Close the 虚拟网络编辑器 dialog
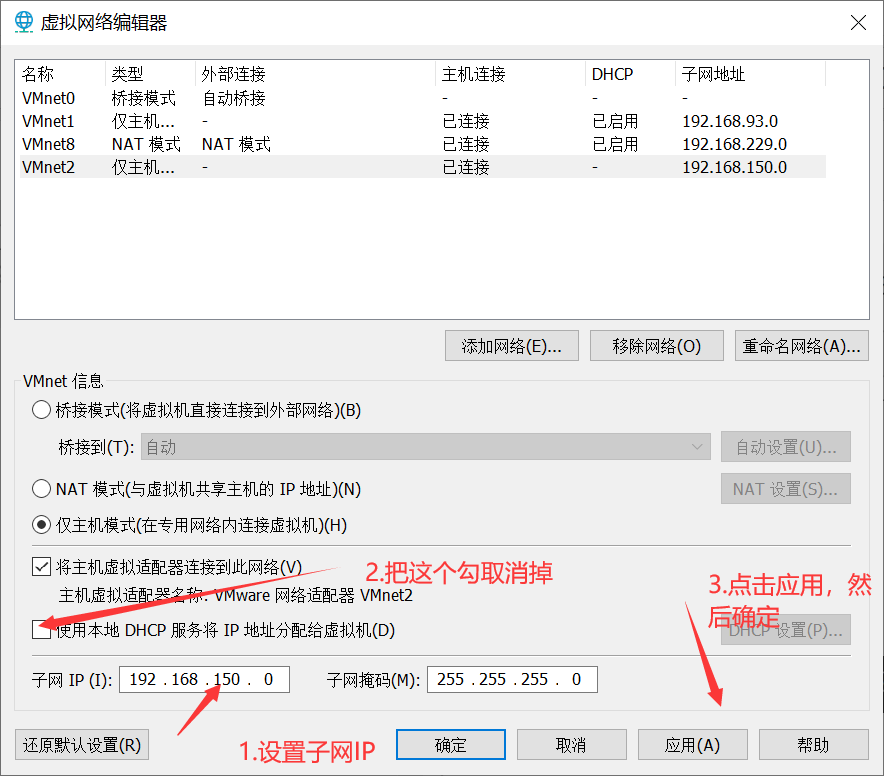This screenshot has width=884, height=776. (x=858, y=23)
